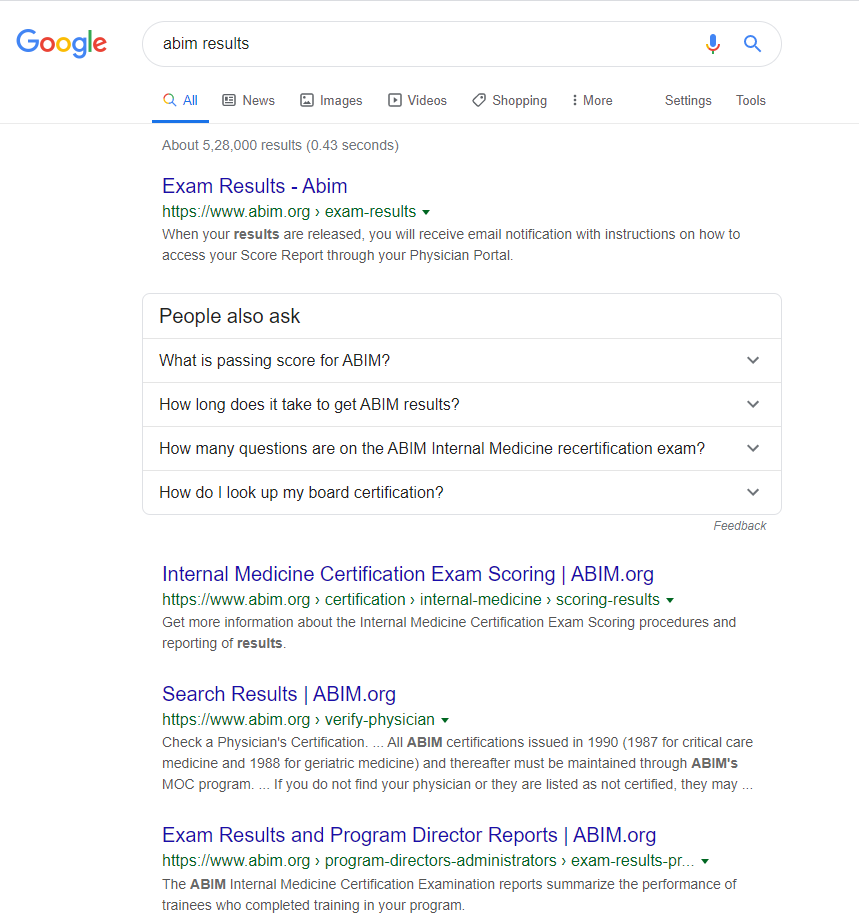
Task: Open Internal Medicine Certification Exam Scoring link
Action: tap(407, 574)
